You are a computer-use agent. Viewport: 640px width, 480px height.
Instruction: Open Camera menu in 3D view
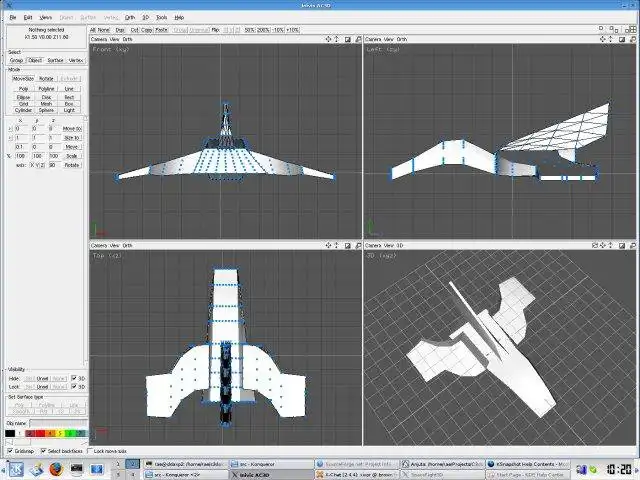click(373, 245)
